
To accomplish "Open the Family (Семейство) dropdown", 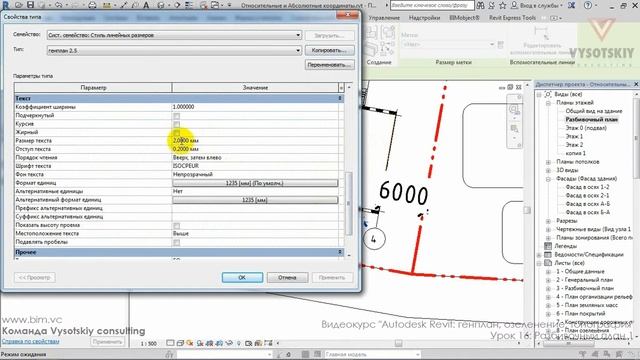I will click(x=174, y=35).
